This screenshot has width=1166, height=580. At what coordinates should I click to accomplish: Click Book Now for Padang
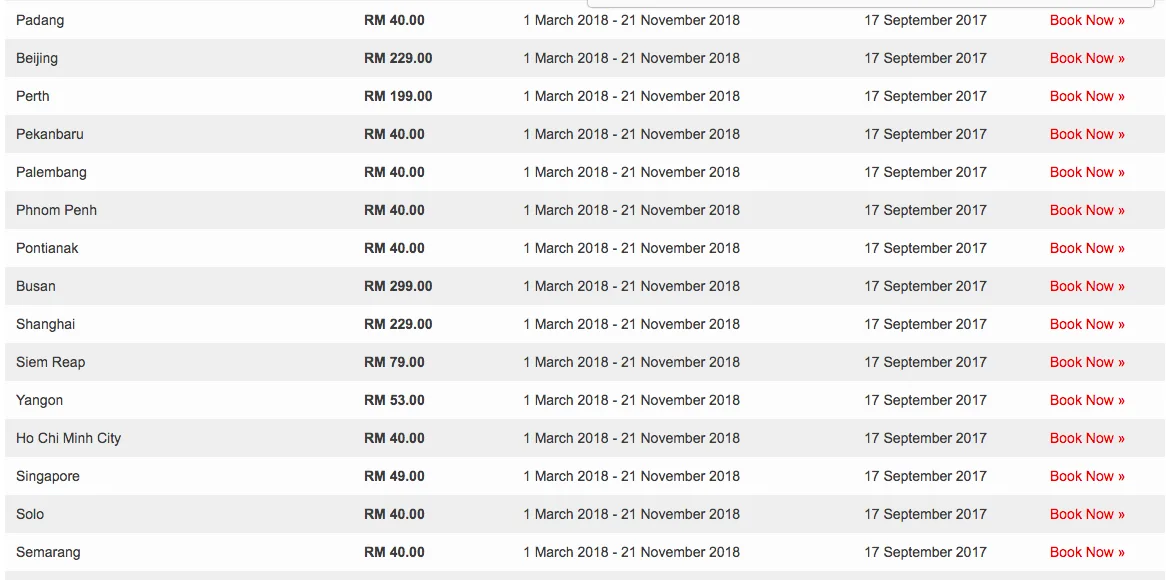1086,20
